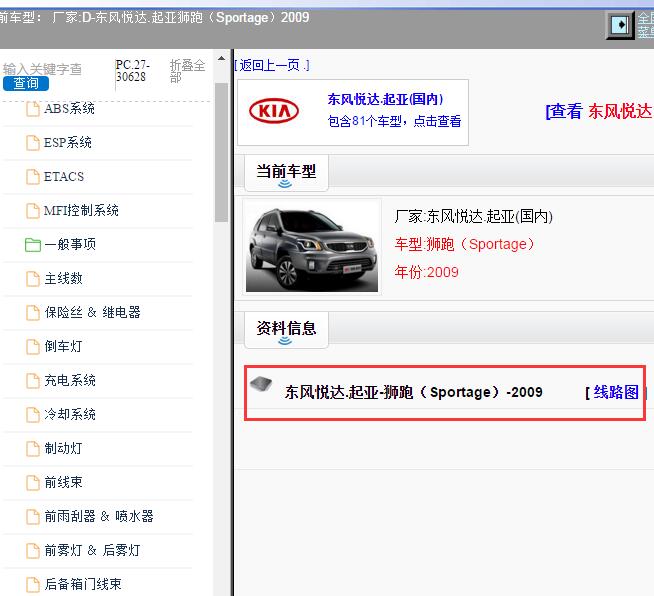
Task: Click the 前雾灯 & 后雾灯 document icon
Action: pyautogui.click(x=33, y=551)
